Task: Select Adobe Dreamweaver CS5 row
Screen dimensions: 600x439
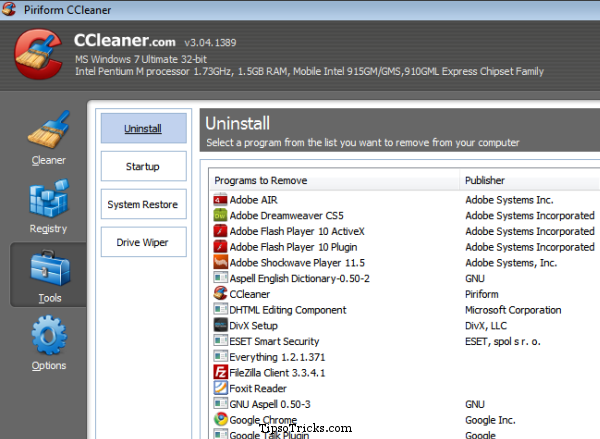Action: tap(286, 215)
